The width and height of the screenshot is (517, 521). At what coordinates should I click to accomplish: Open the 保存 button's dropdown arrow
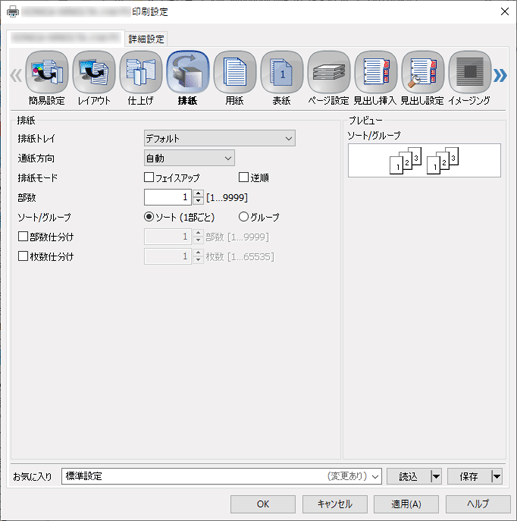point(496,476)
